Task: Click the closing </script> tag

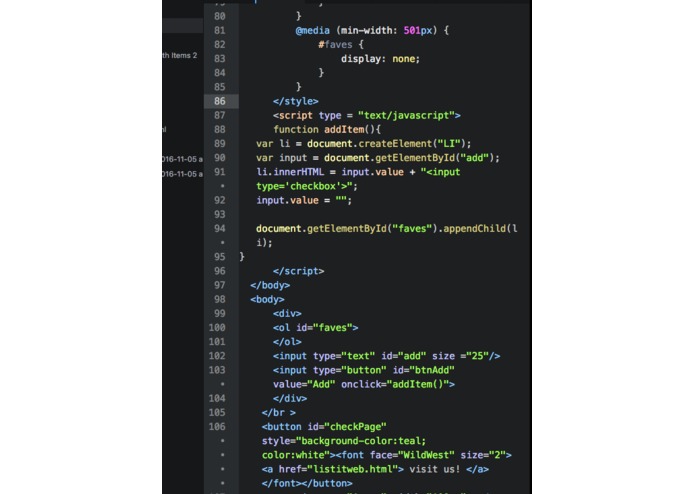Action: click(299, 271)
